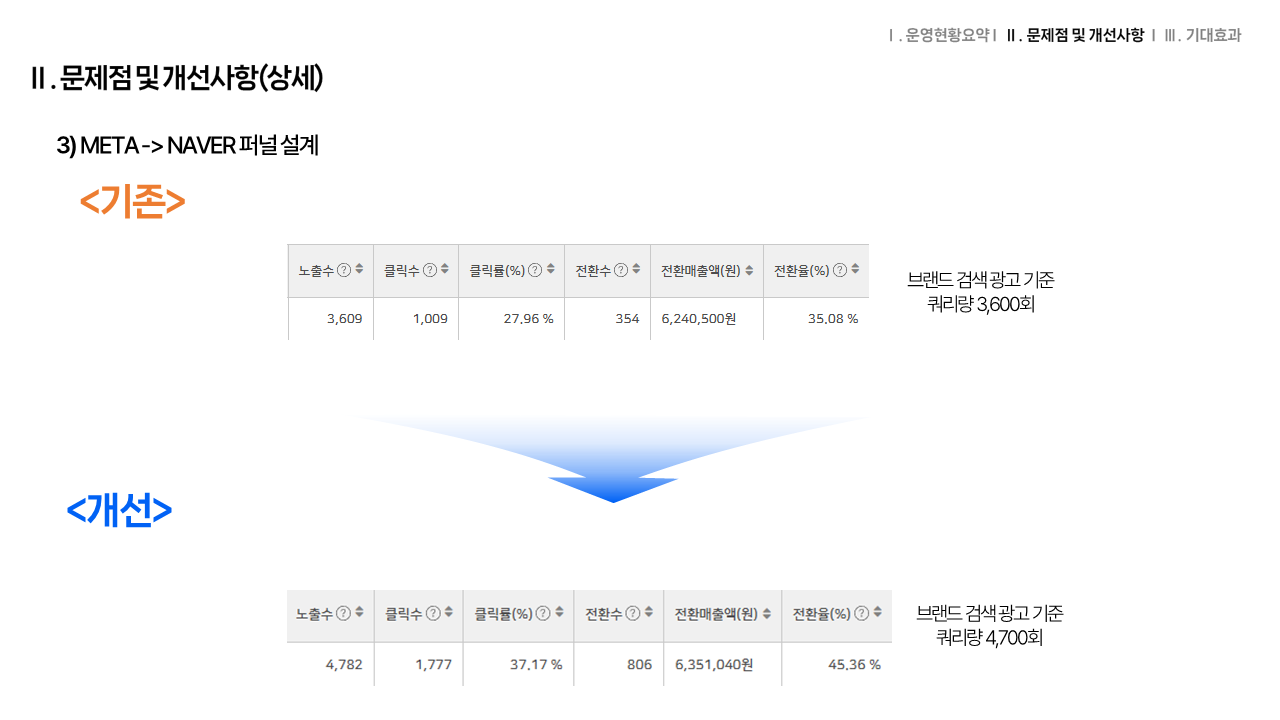Viewport: 1280px width, 720px height.
Task: Open 전환율(%) help icon in 개선 table
Action: point(860,614)
